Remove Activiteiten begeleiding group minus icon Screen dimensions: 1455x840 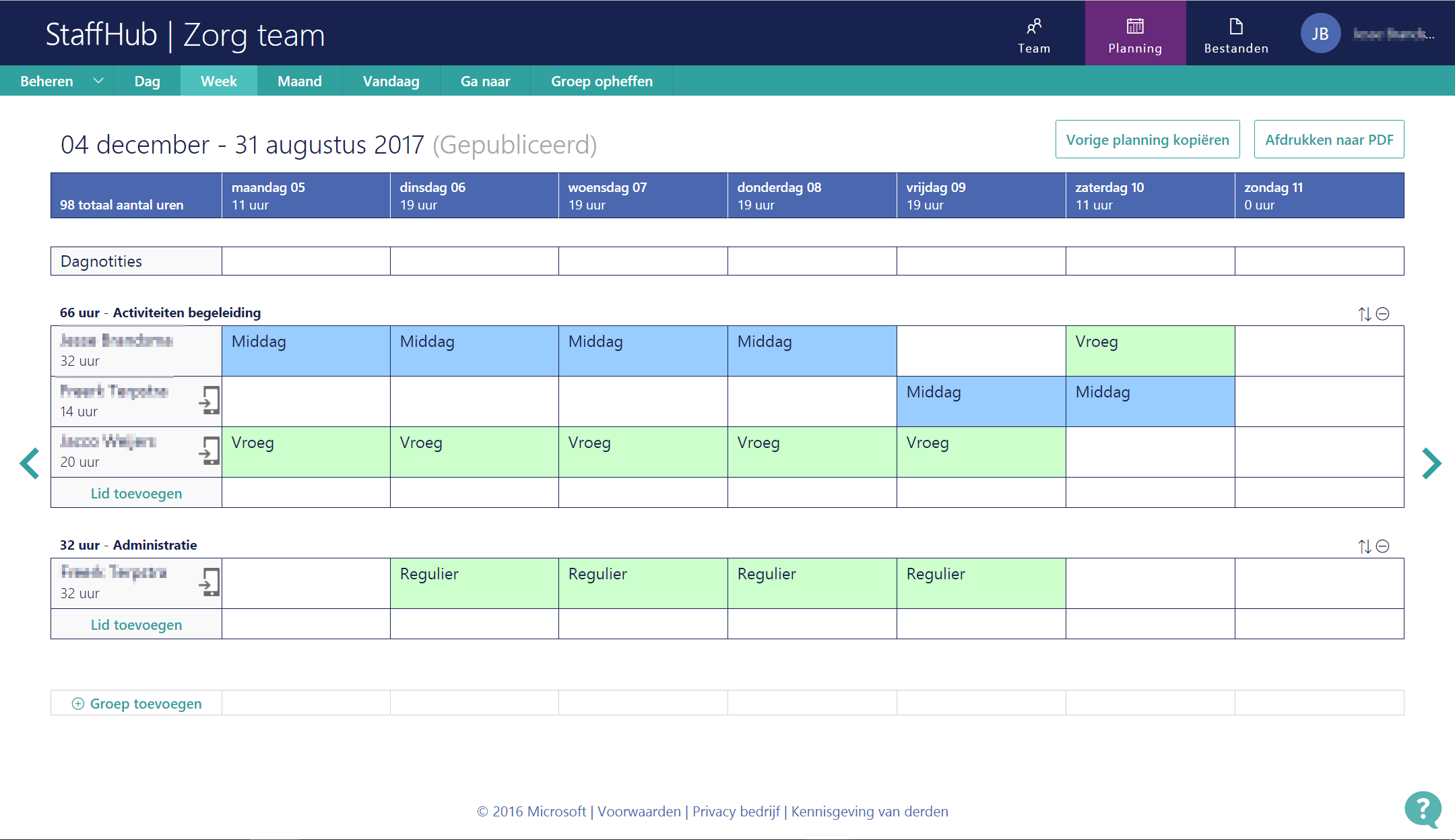1382,314
